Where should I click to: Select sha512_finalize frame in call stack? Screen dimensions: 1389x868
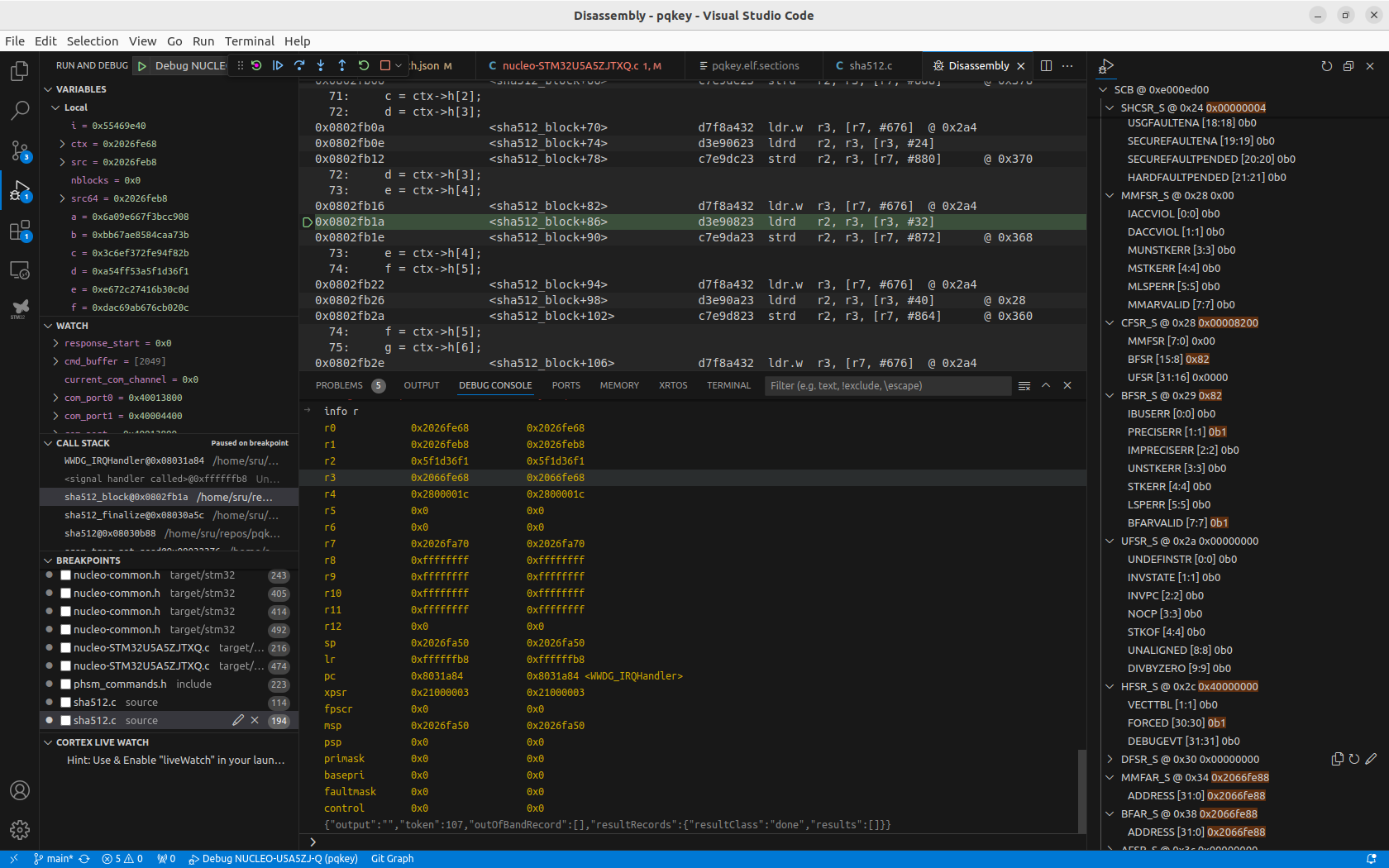(134, 515)
